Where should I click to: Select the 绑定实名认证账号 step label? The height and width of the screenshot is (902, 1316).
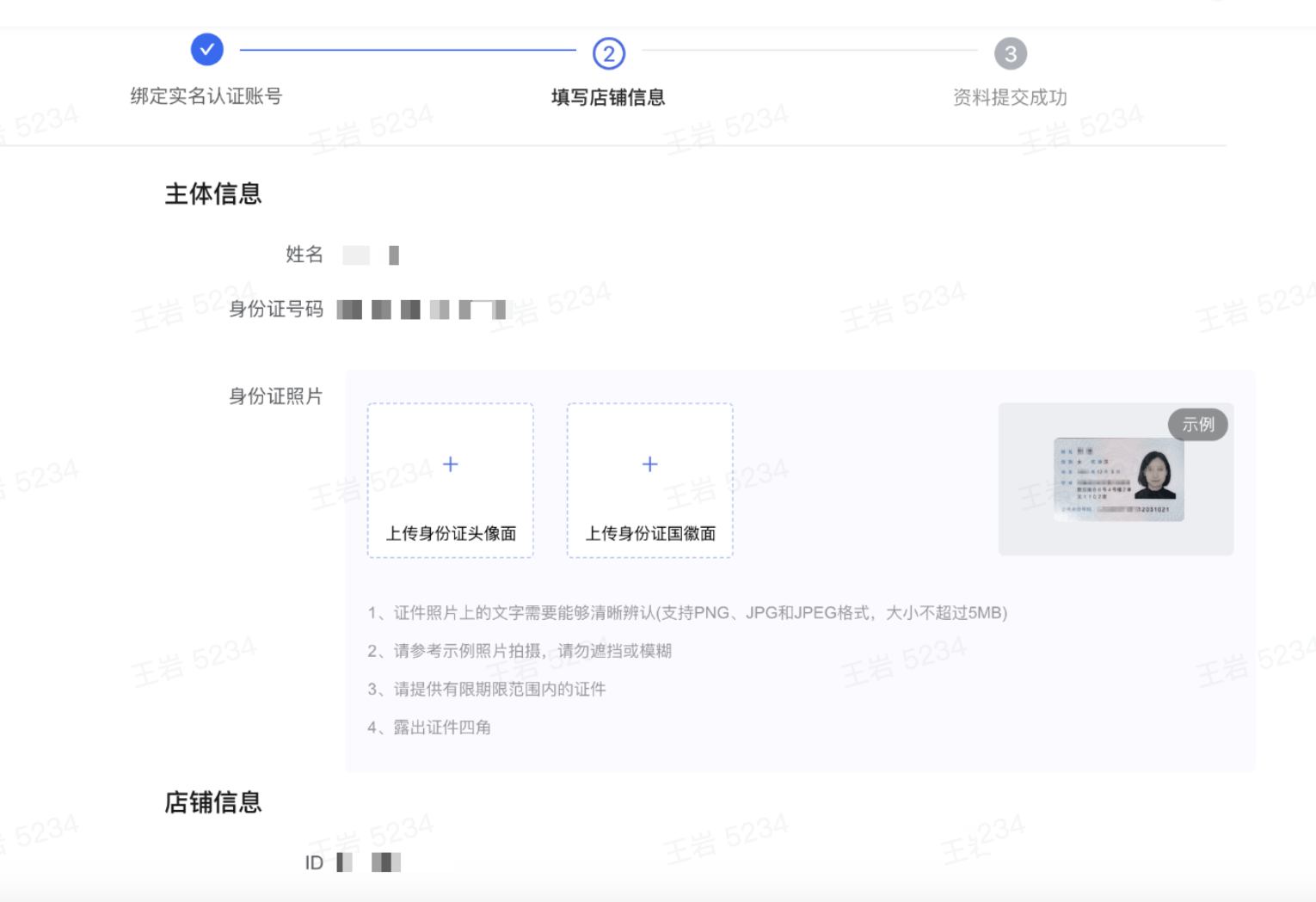(x=206, y=96)
